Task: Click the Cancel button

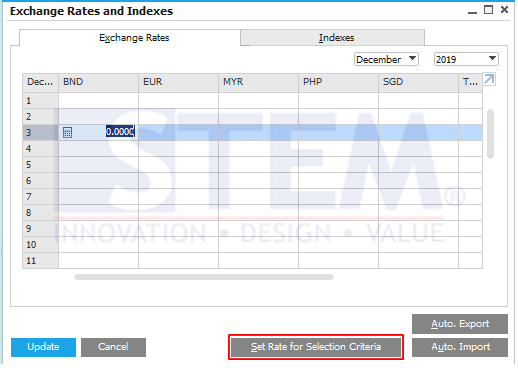Action: point(113,347)
